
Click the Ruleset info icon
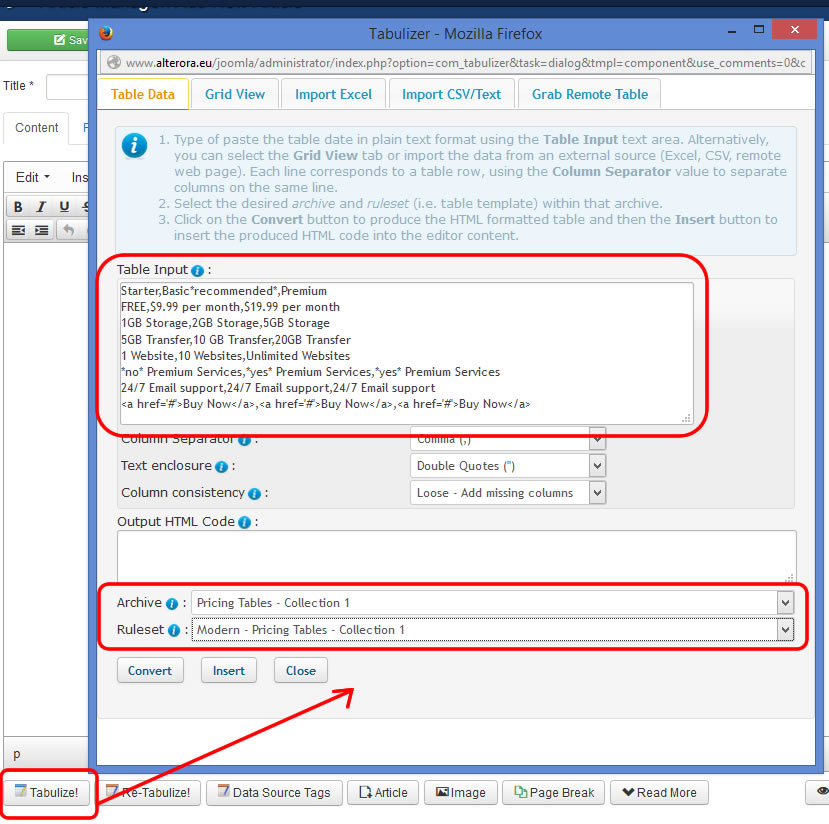tap(174, 631)
